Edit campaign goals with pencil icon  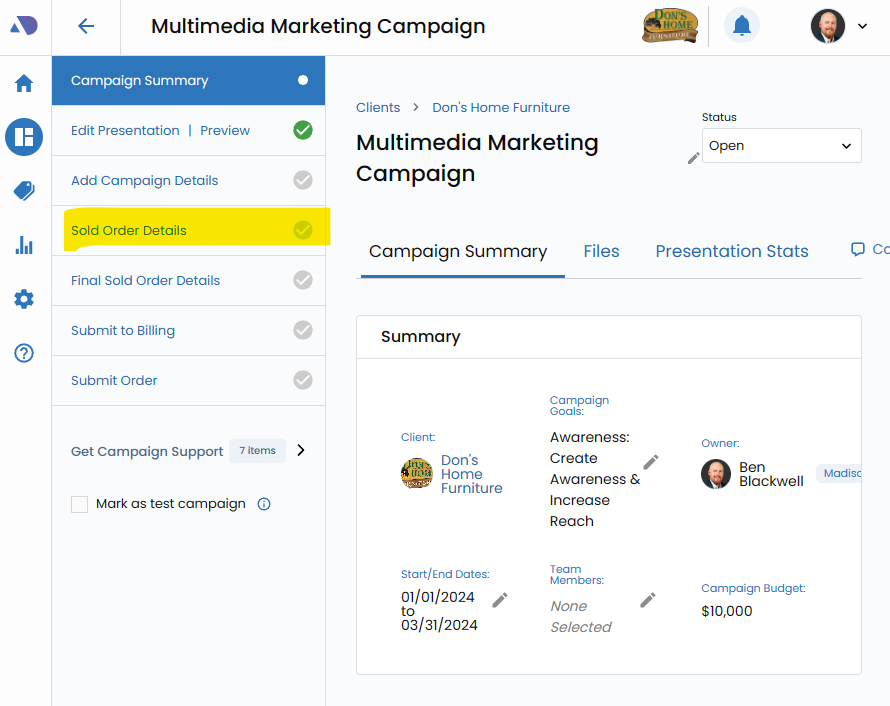(x=651, y=461)
